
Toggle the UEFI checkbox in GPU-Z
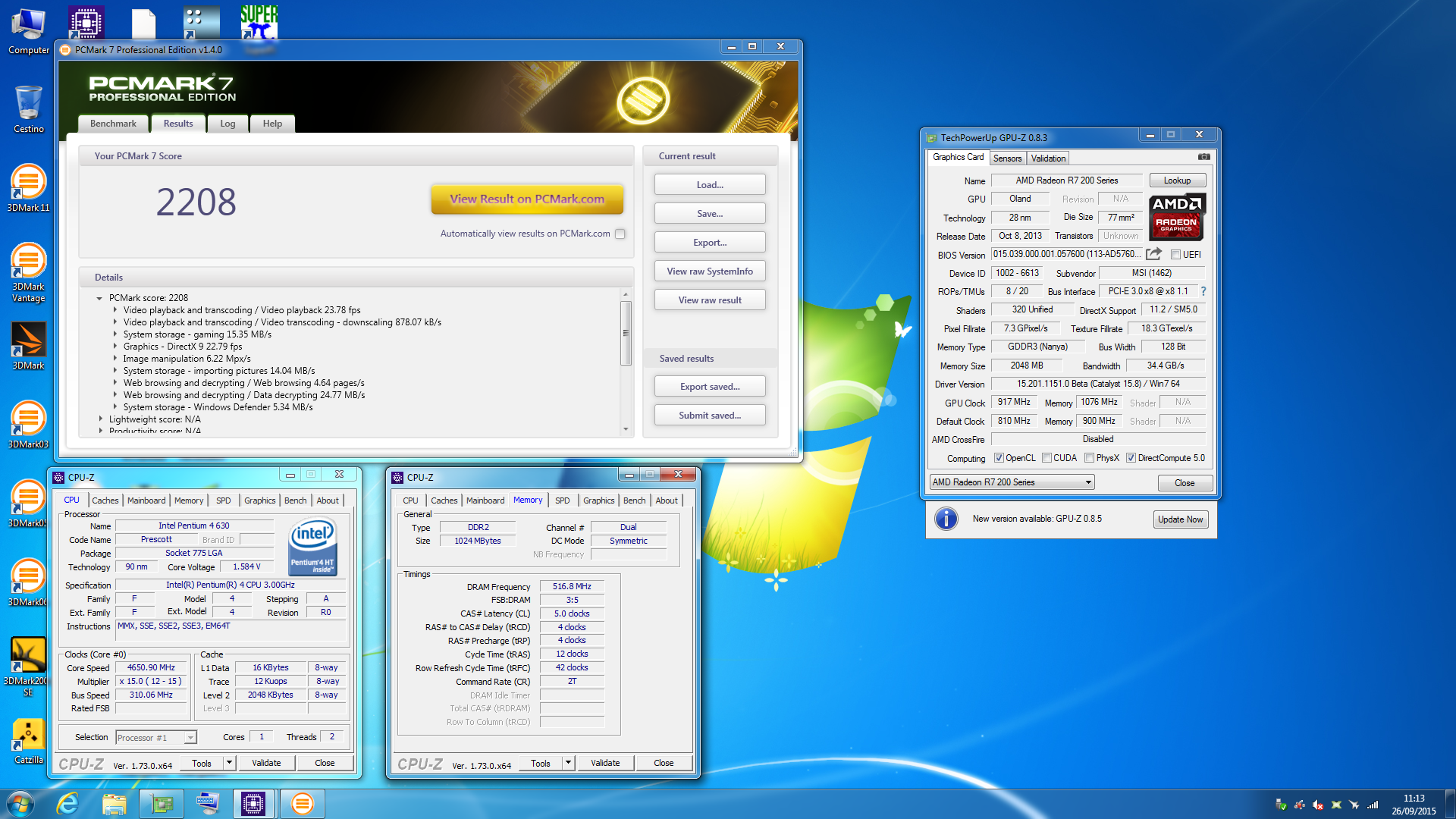pos(1175,255)
